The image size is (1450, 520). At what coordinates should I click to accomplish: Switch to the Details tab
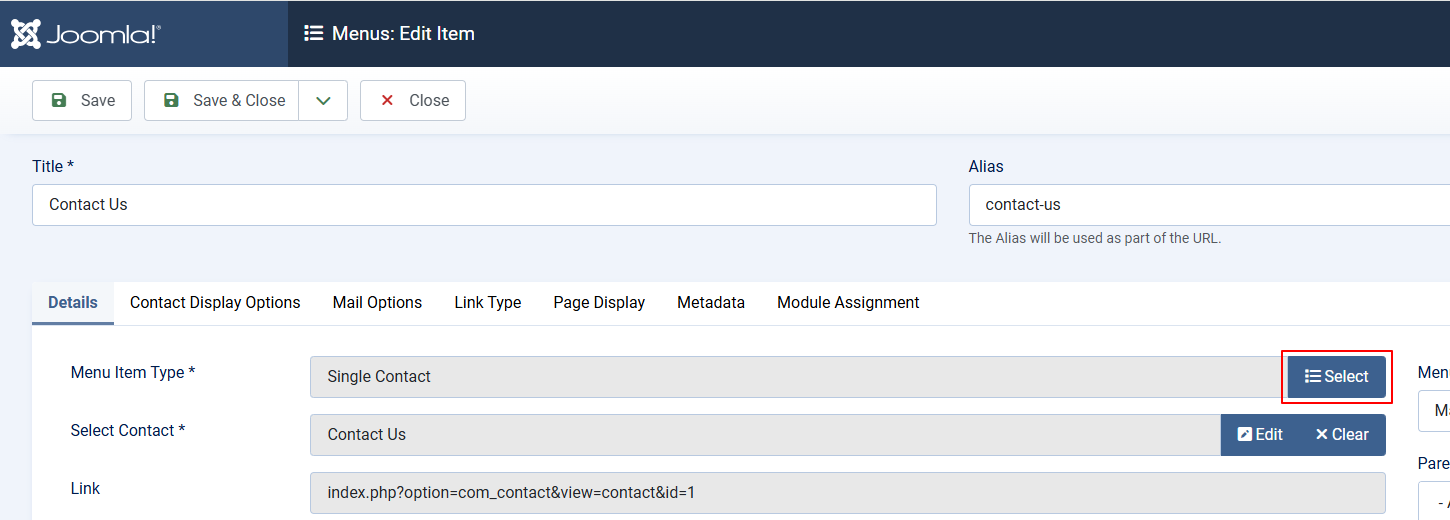coord(73,302)
